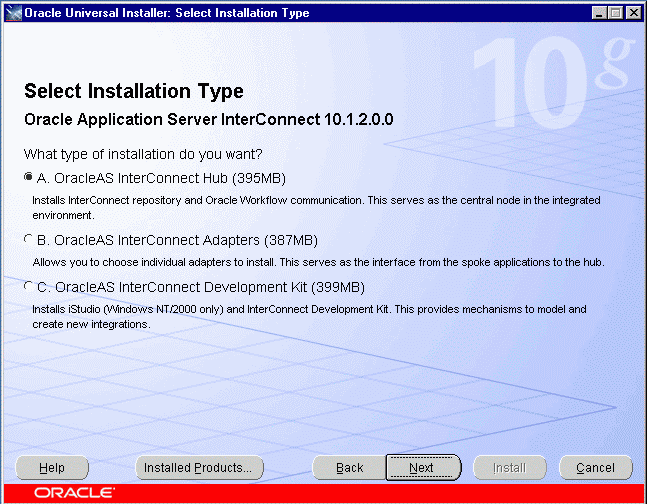Click the Development Kit iStudio description

[309, 317]
